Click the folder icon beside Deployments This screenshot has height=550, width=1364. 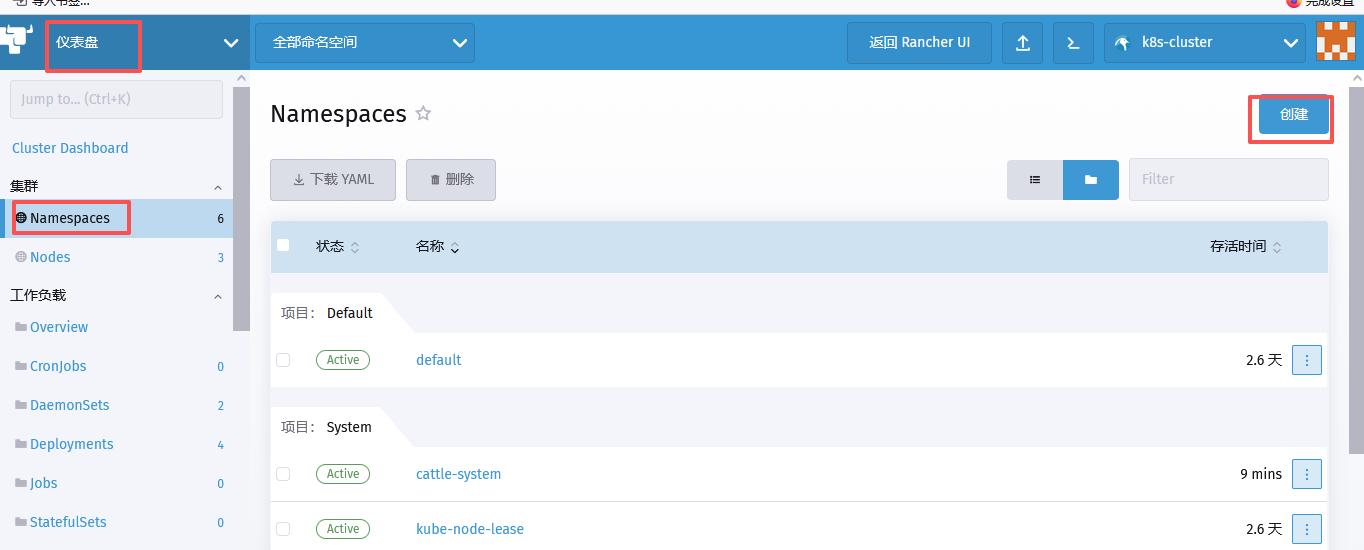tap(21, 444)
